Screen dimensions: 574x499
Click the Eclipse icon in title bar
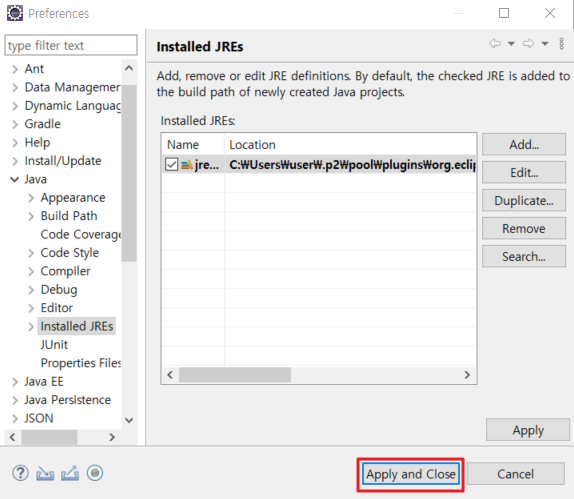point(15,13)
